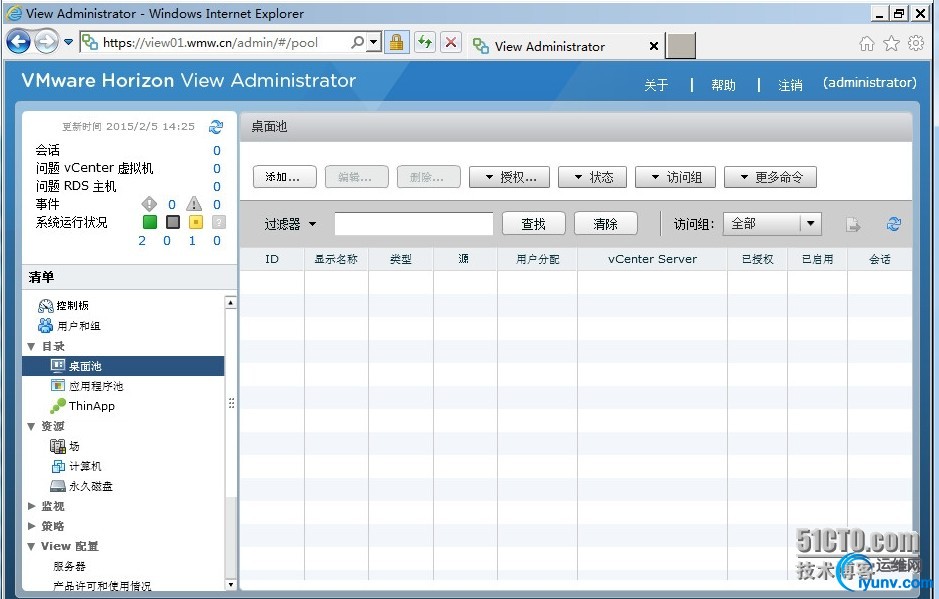Click the 添加... add pool button

[x=284, y=177]
